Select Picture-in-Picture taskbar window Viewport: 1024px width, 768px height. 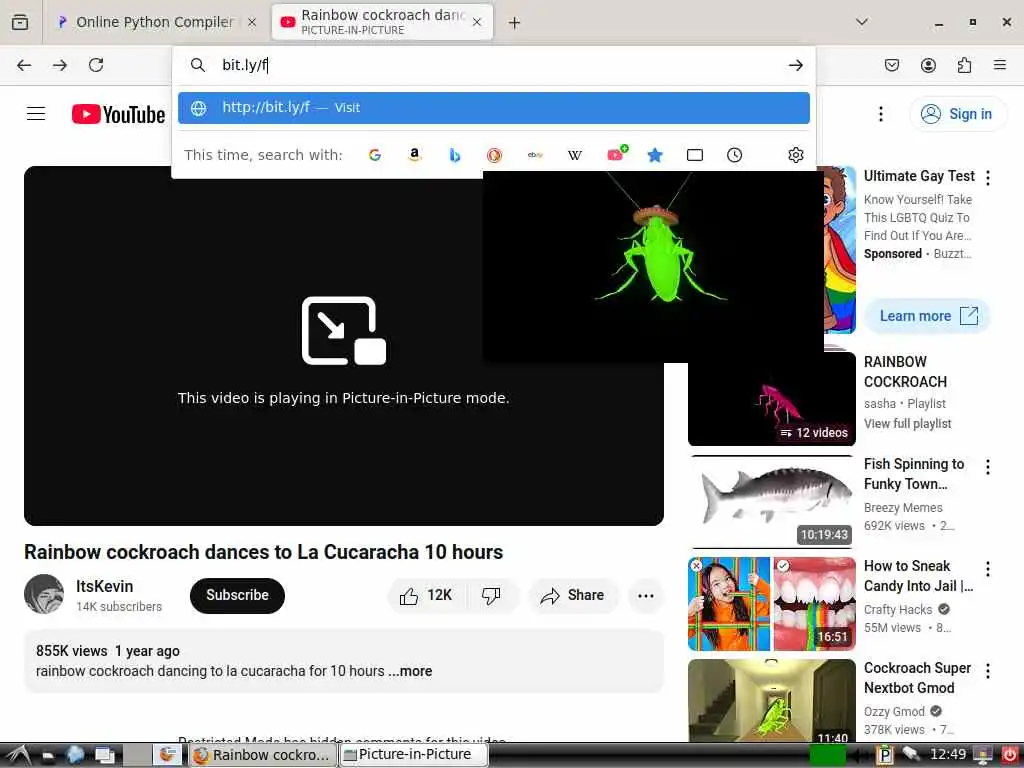click(x=414, y=755)
